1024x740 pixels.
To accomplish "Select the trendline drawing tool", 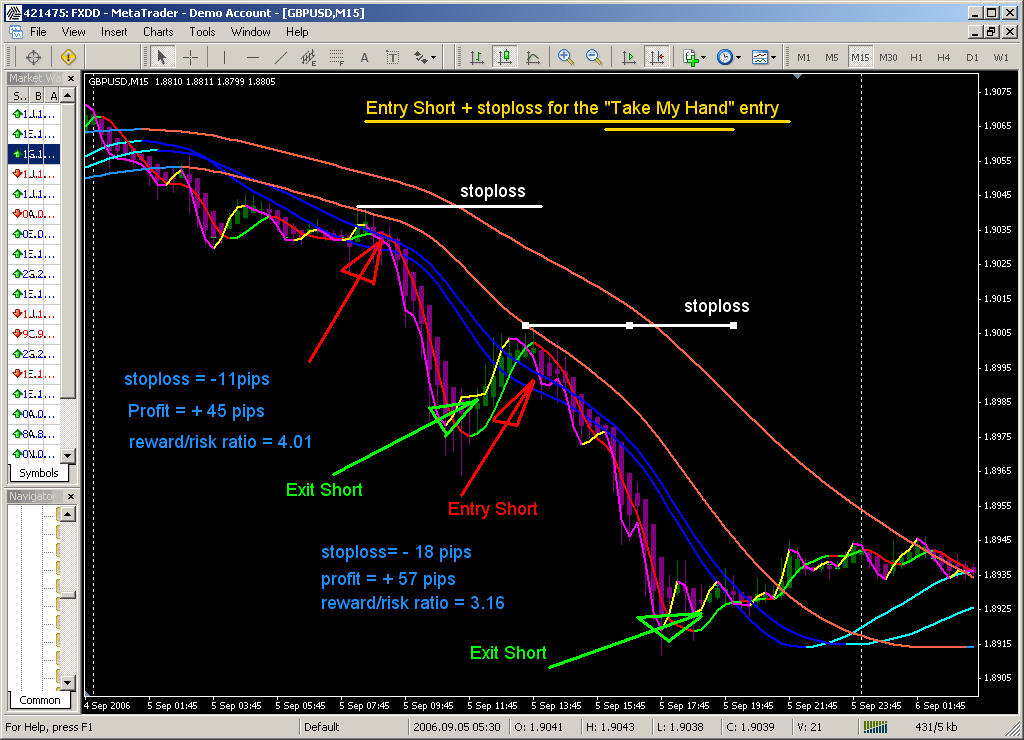I will [281, 57].
